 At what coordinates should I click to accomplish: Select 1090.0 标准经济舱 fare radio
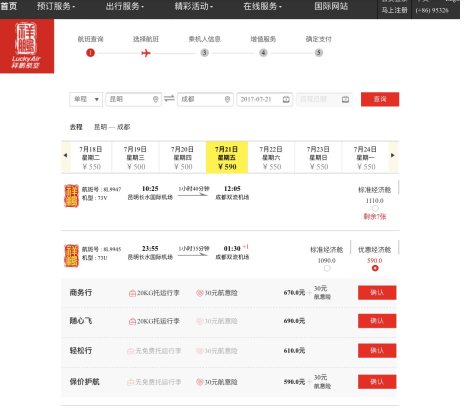point(327,268)
